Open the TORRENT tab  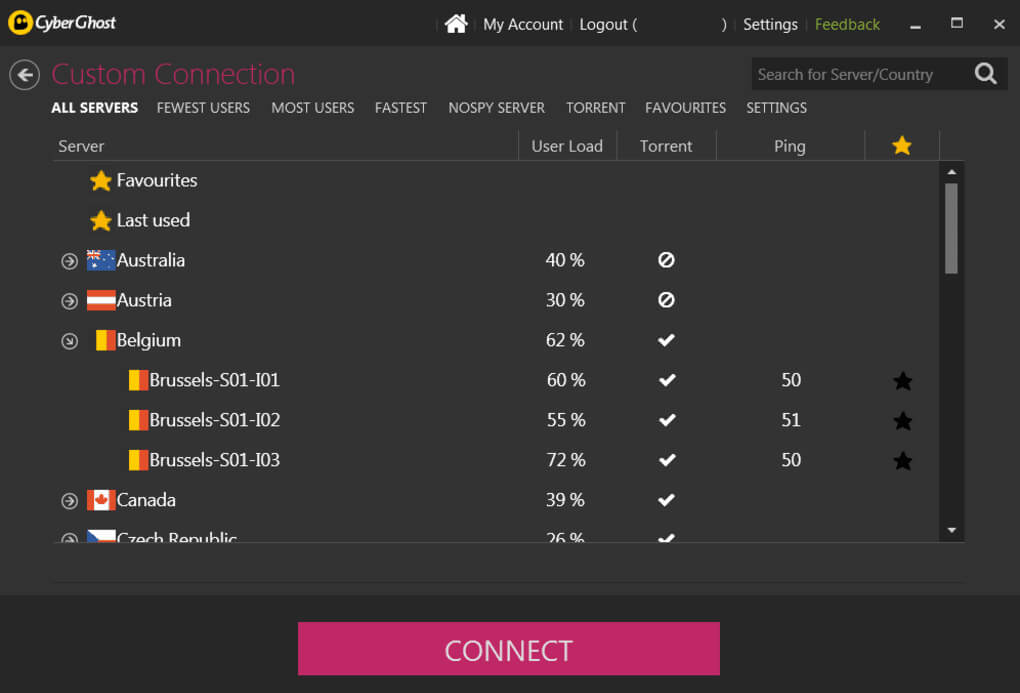pyautogui.click(x=595, y=108)
